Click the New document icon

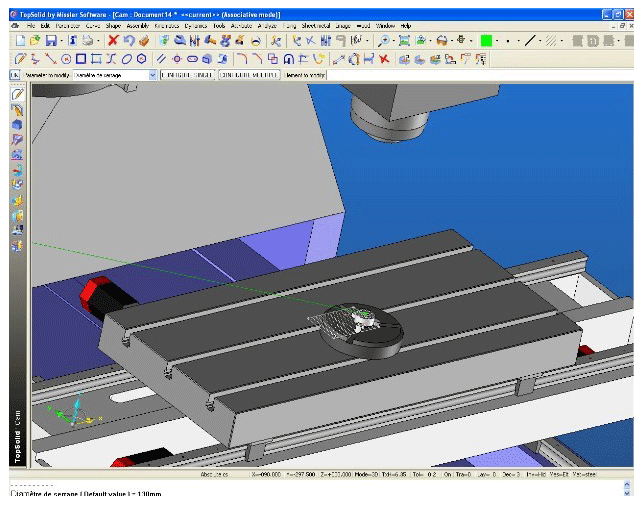[22, 41]
